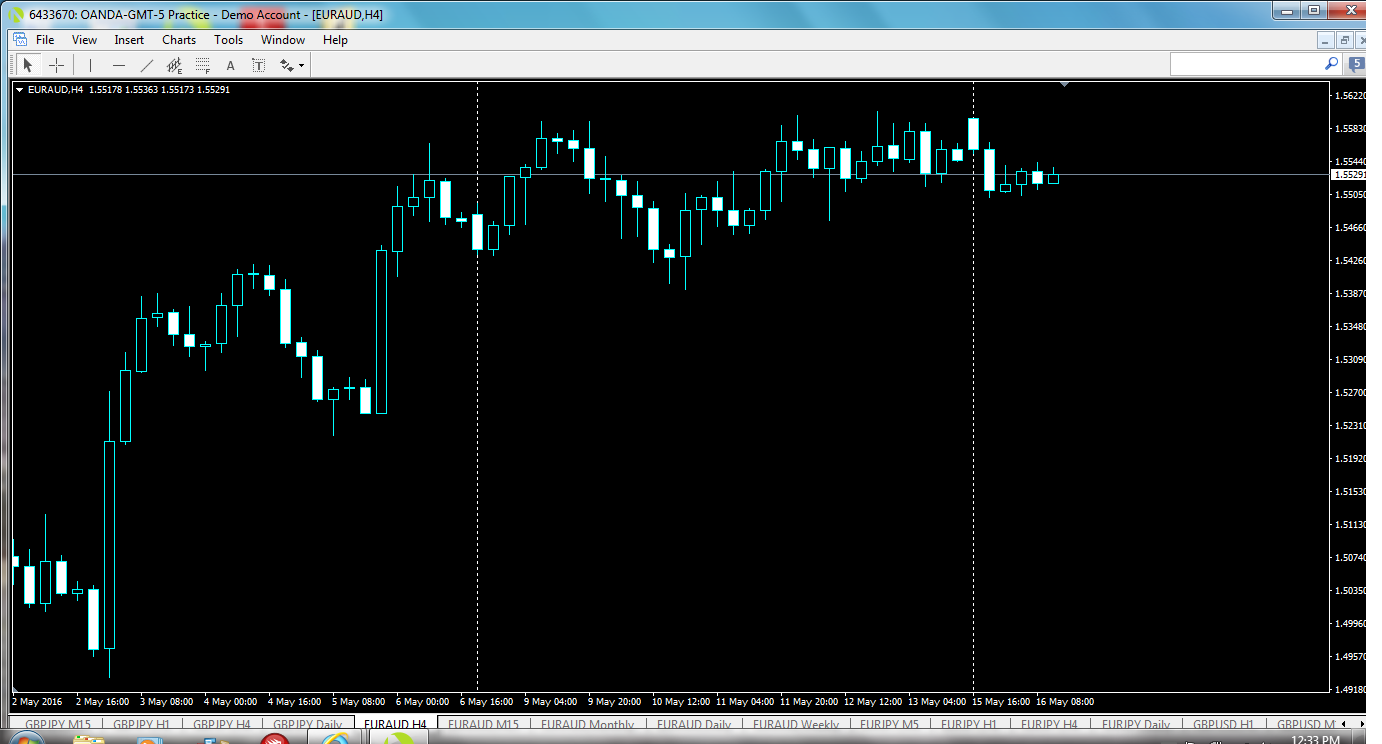Select the Fibonacci Retracement tool
Viewport: 1382px width, 744px height.
(x=203, y=66)
